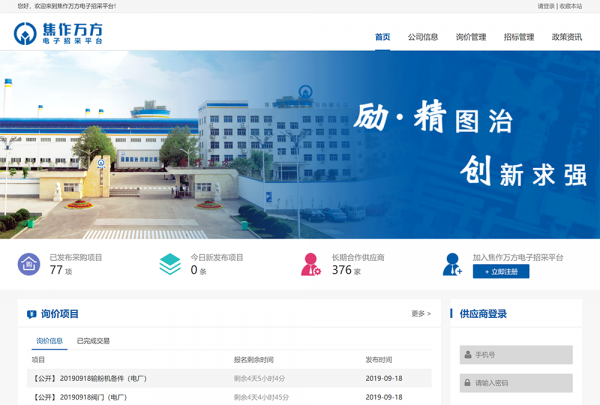This screenshot has height=405, width=600.
Task: Select 招标管理 in the top navigation
Action: [519, 37]
